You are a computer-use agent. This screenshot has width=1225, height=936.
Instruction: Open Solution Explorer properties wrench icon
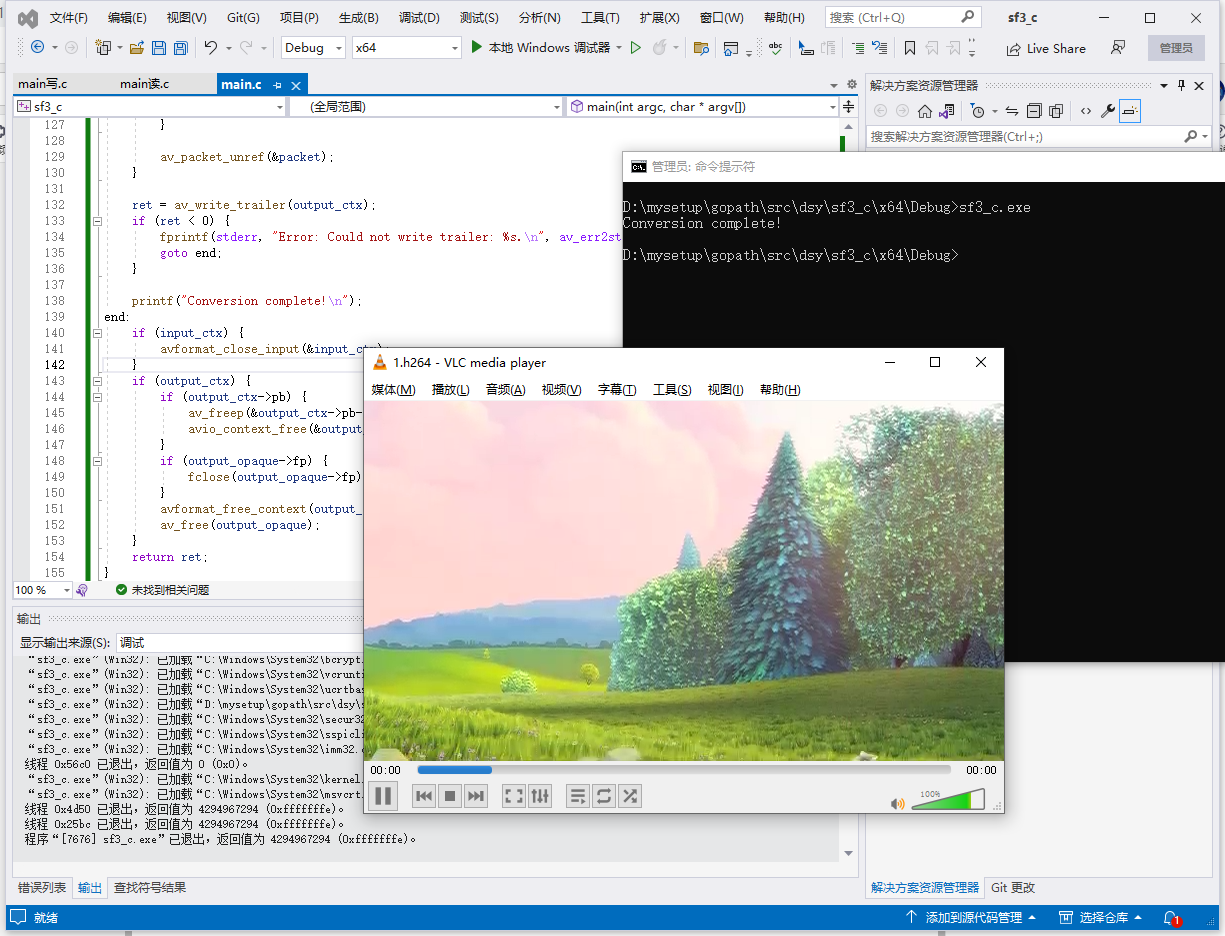click(x=1108, y=111)
